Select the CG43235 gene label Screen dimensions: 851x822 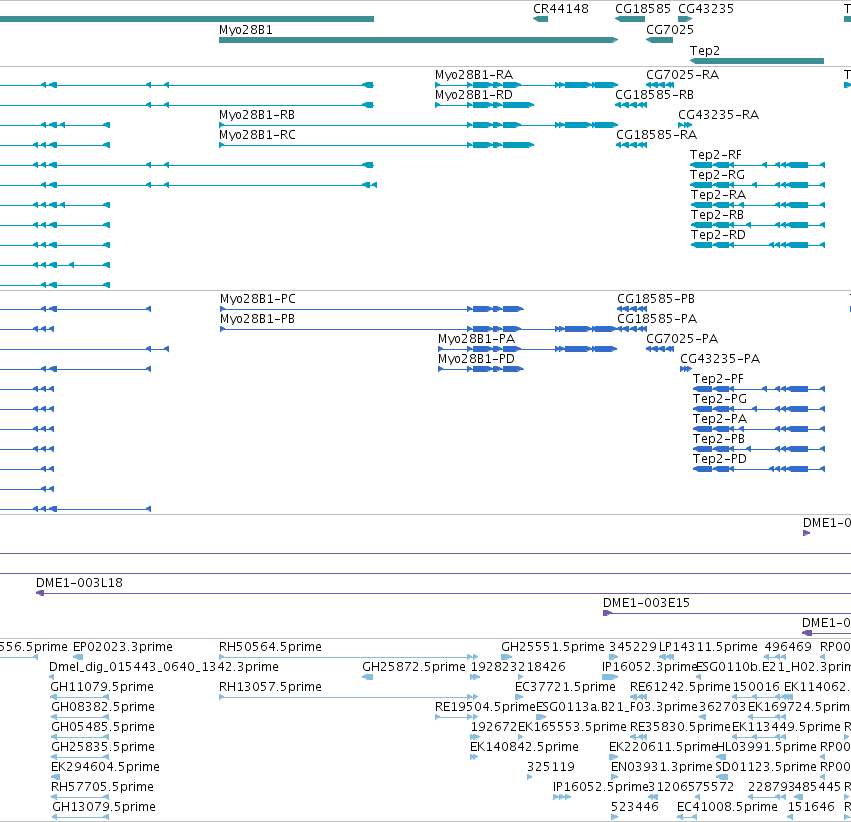click(706, 9)
